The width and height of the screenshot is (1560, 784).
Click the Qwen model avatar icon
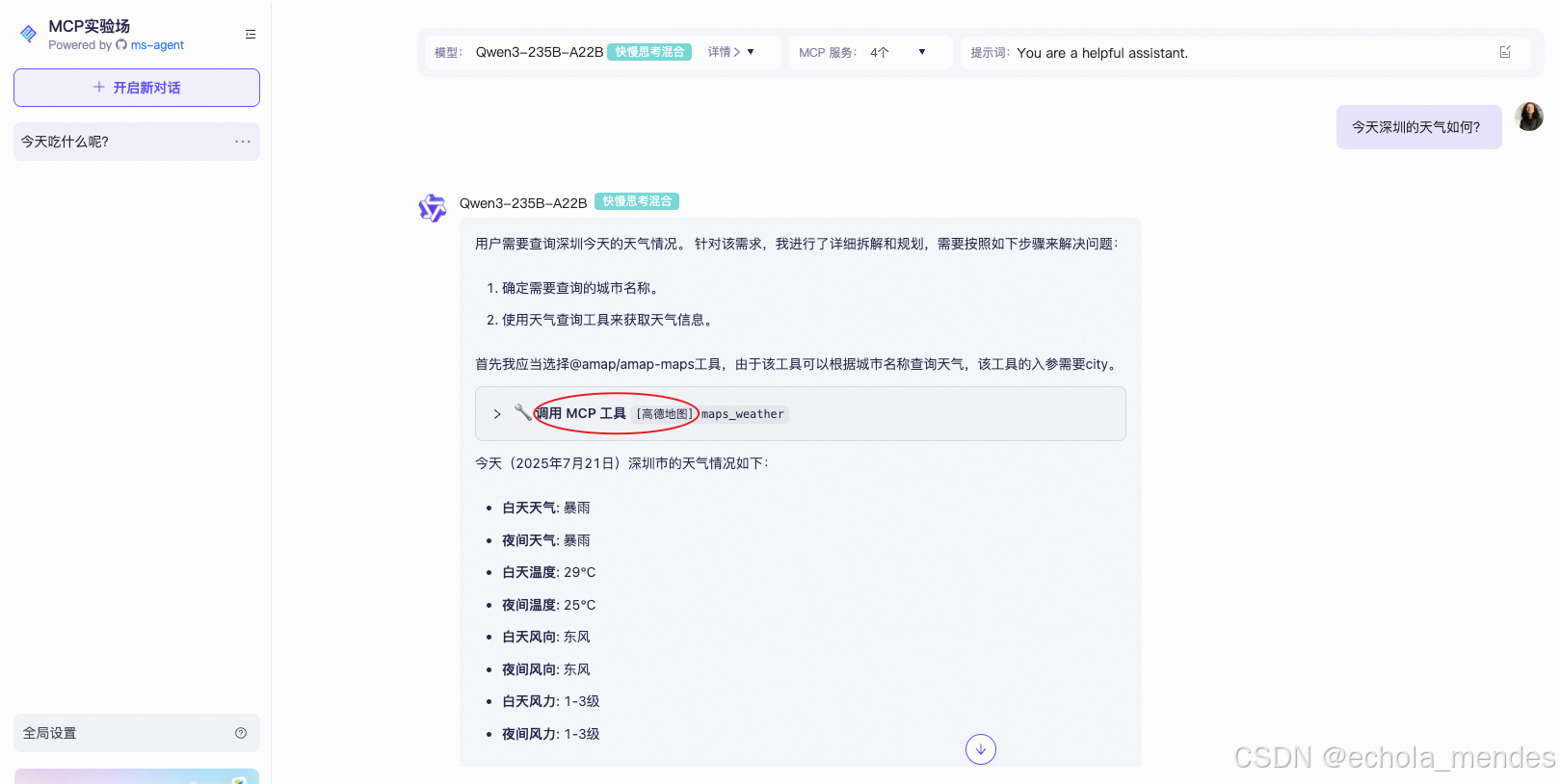[433, 207]
